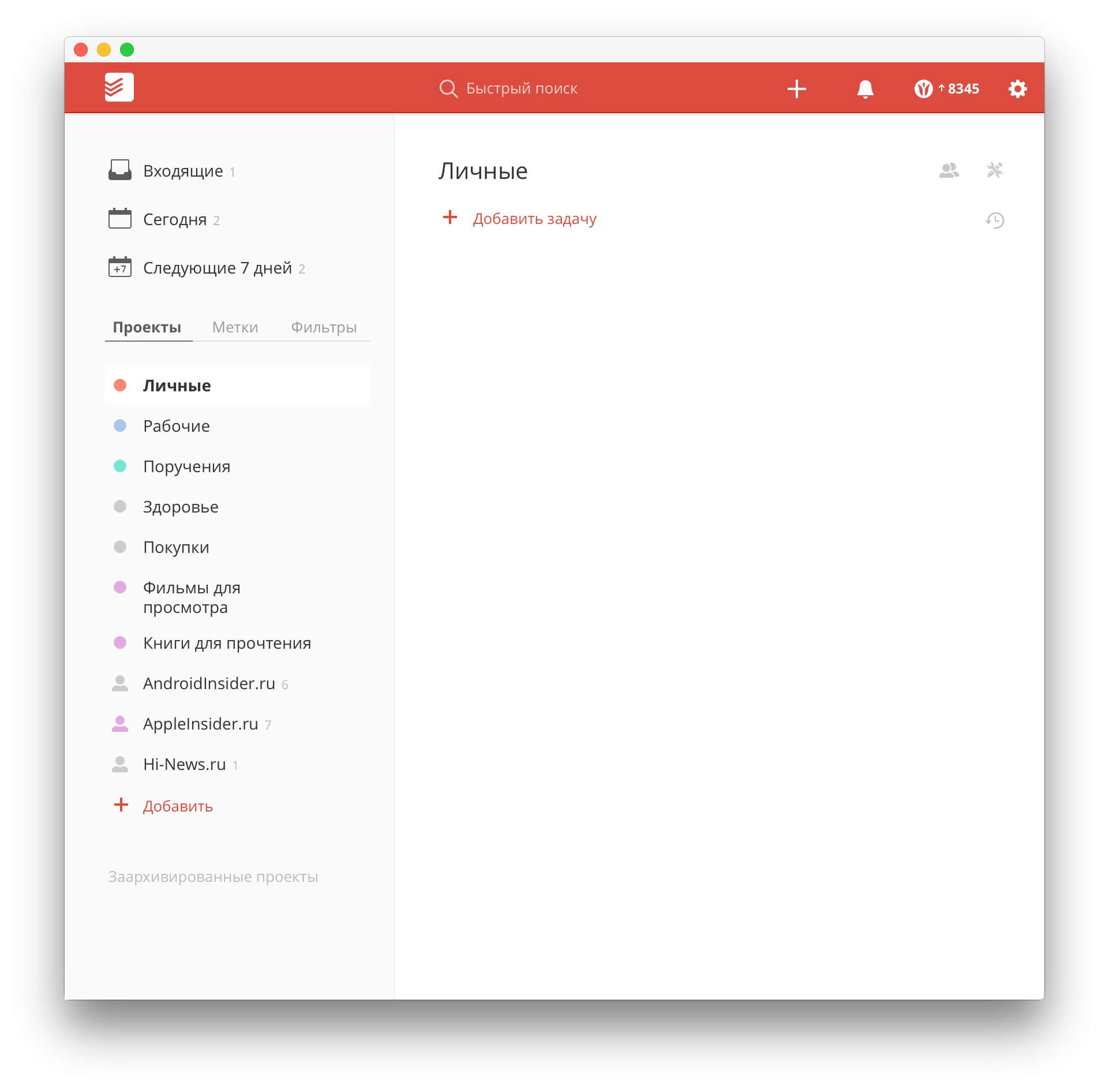Click the Karma logo icon
This screenshot has height=1092, width=1109.
(923, 89)
